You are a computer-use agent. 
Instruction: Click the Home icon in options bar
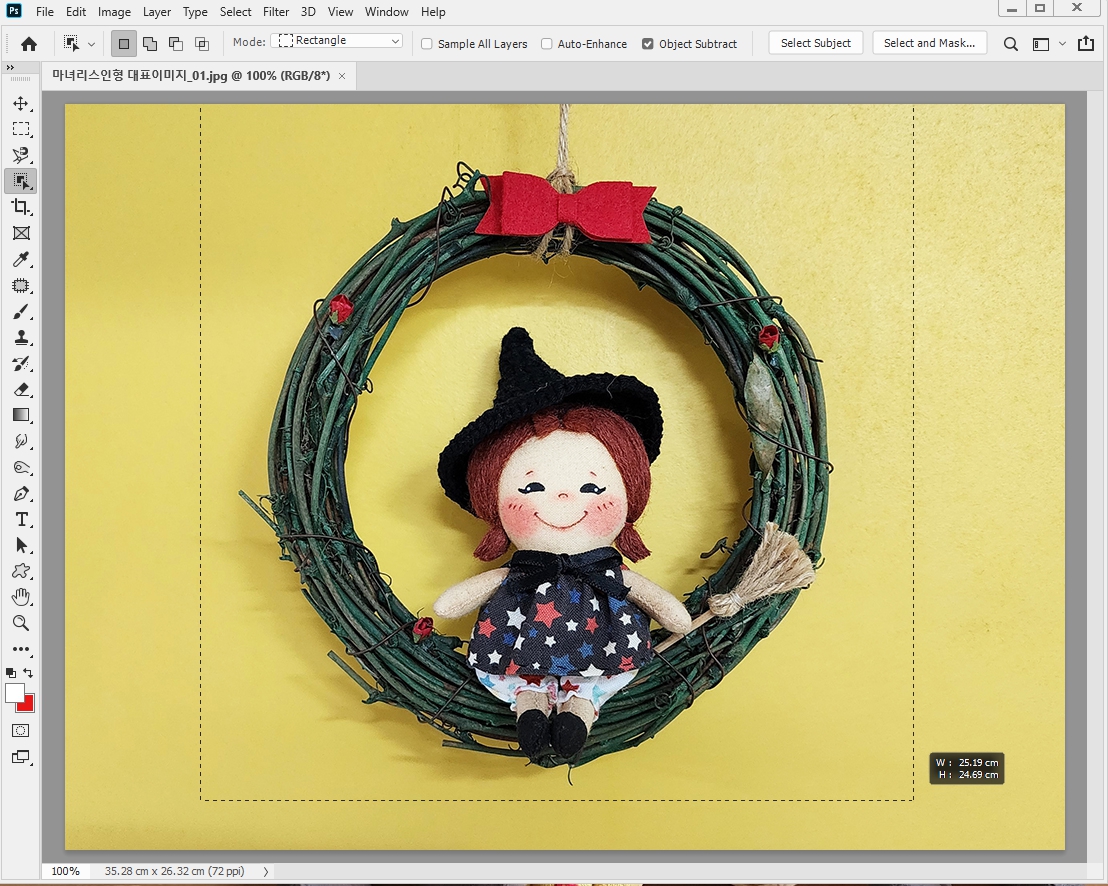29,44
